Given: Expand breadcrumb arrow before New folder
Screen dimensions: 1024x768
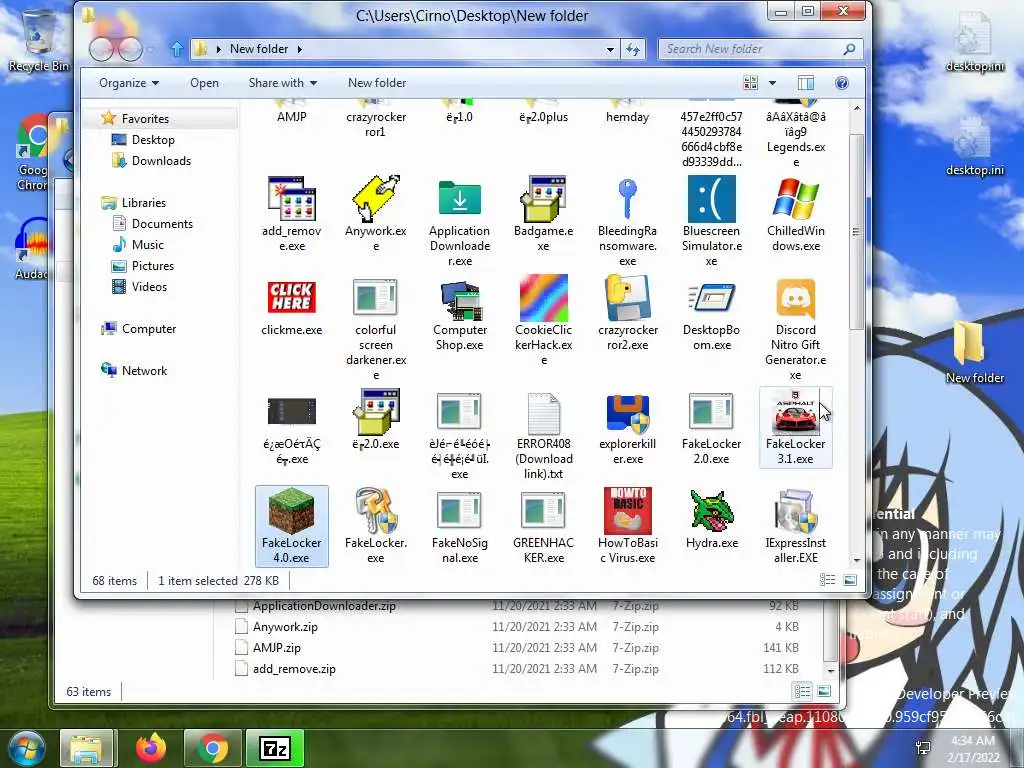Looking at the screenshot, I should coord(218,49).
